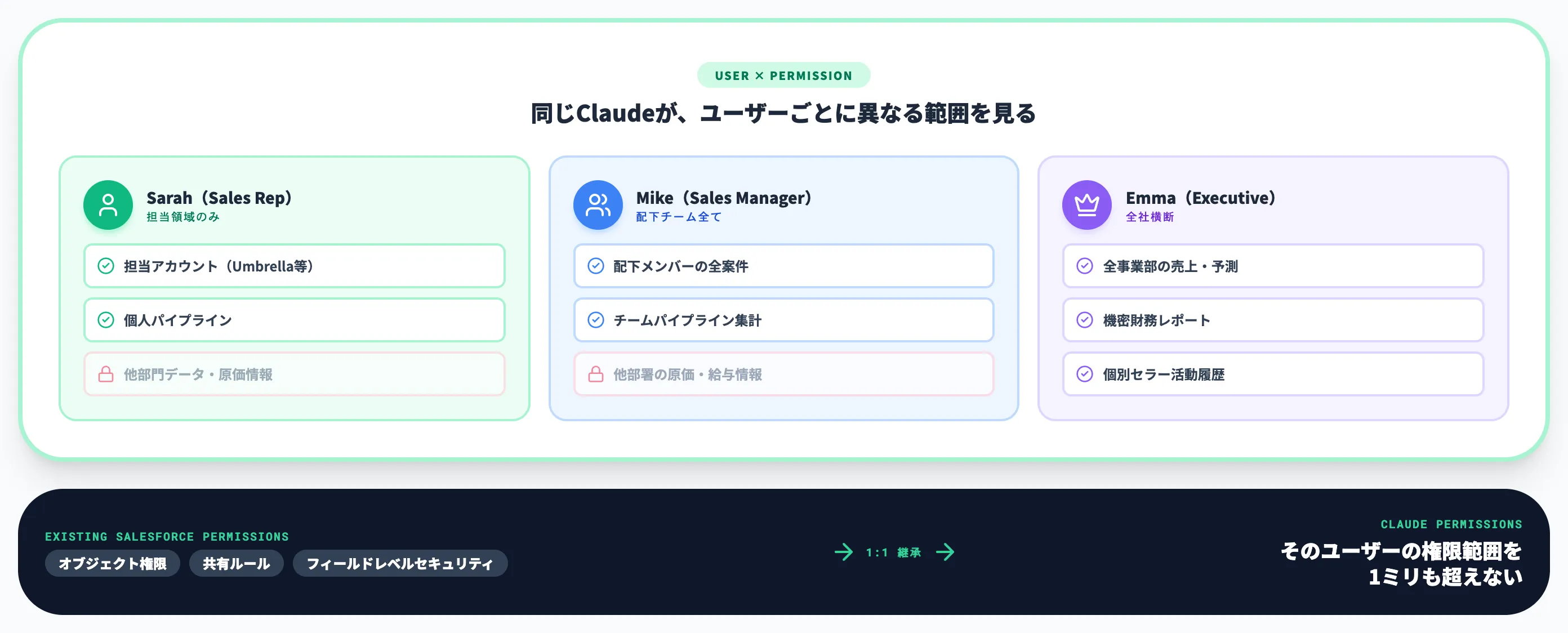
Task: Click checkmark icon for 個別セラー活動履歴
Action: [1085, 374]
